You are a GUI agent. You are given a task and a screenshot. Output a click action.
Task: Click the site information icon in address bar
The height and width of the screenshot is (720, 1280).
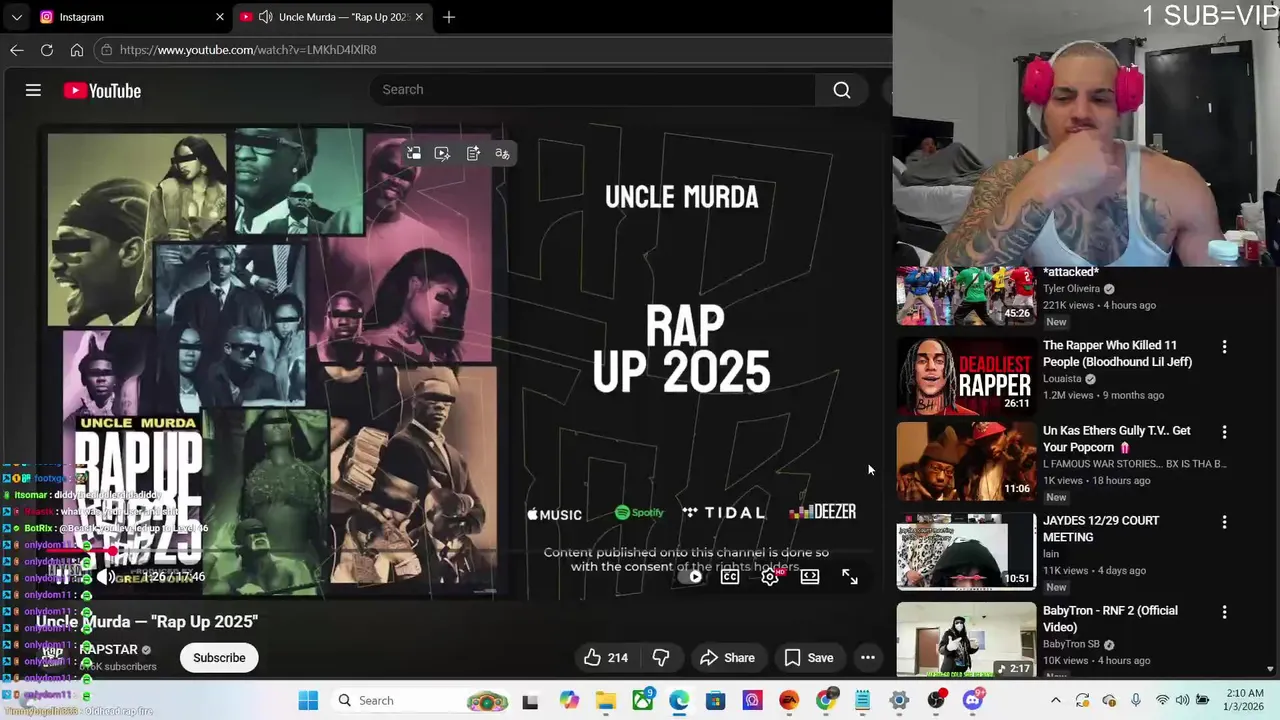(107, 49)
